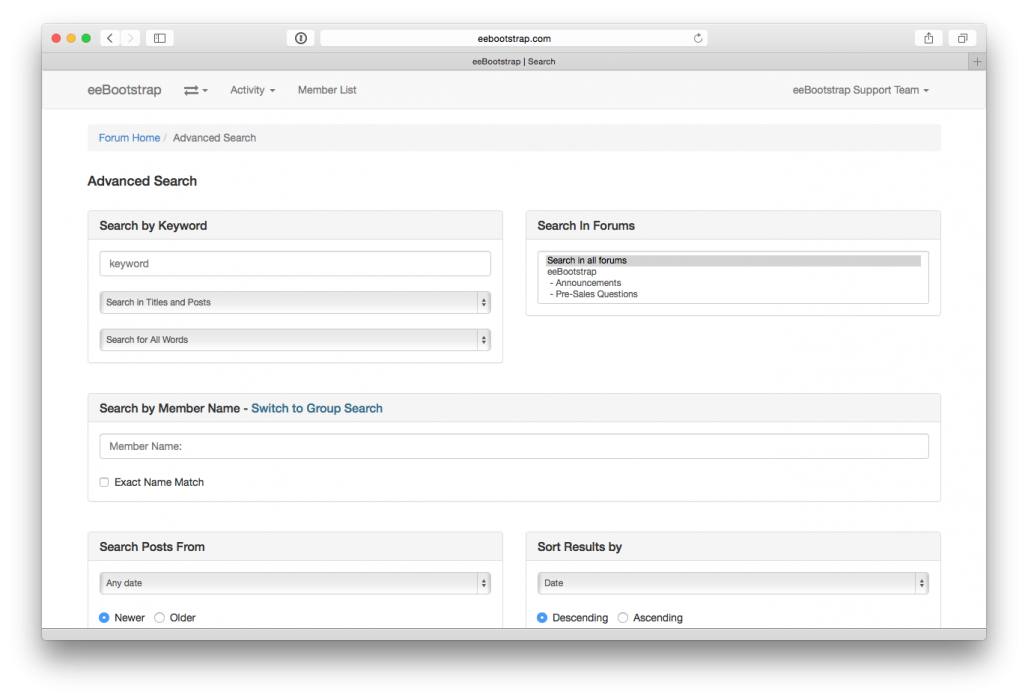Add a new tab with the plus icon

pyautogui.click(x=977, y=62)
